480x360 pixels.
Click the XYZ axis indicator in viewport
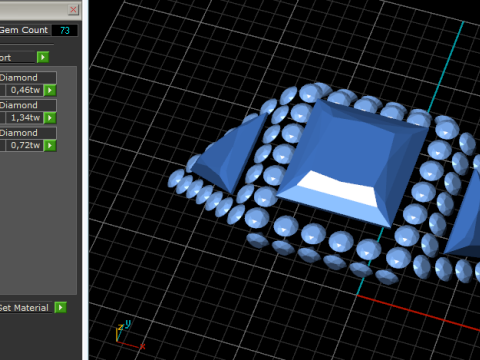click(x=130, y=335)
